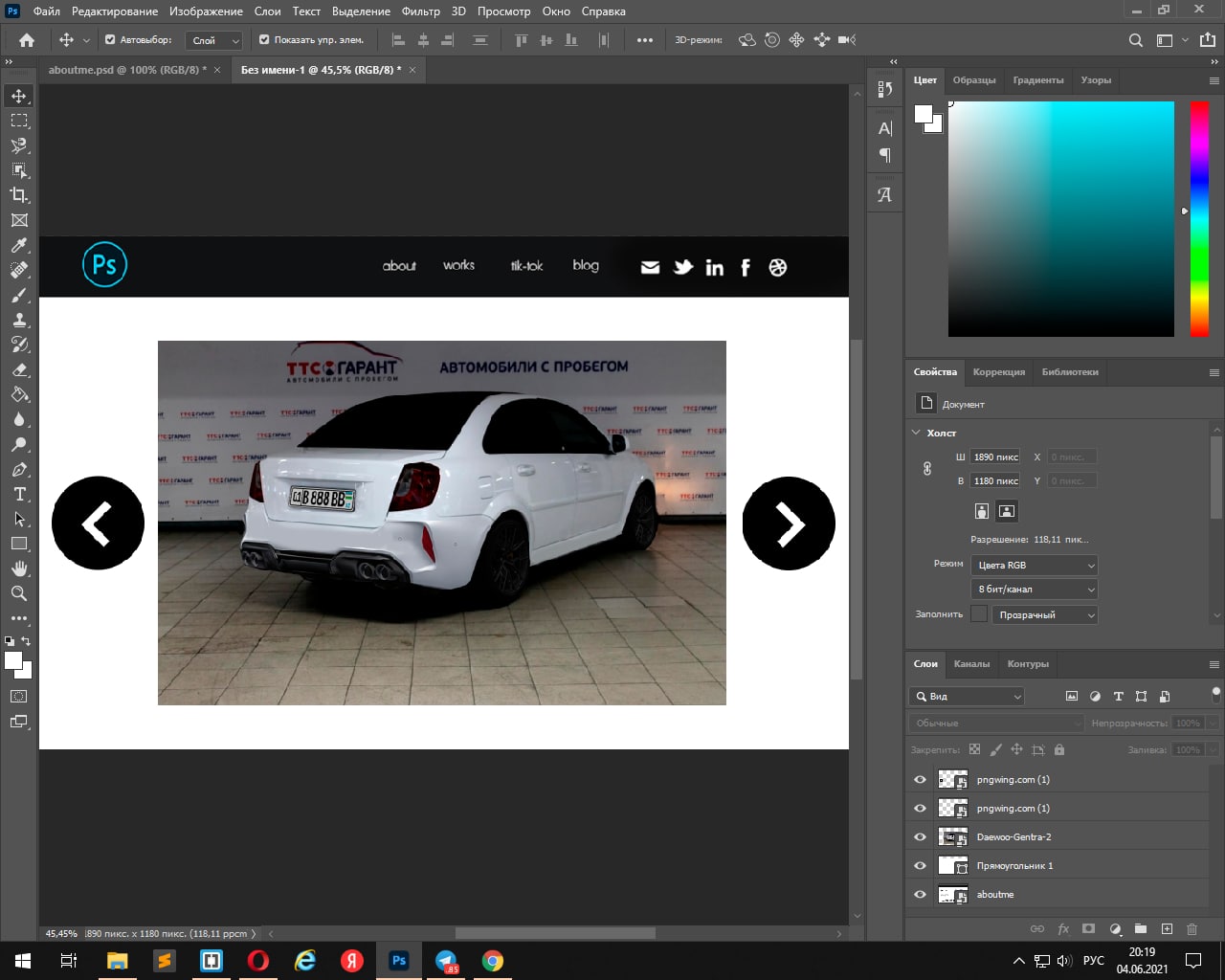Select the Hand tool

19,568
